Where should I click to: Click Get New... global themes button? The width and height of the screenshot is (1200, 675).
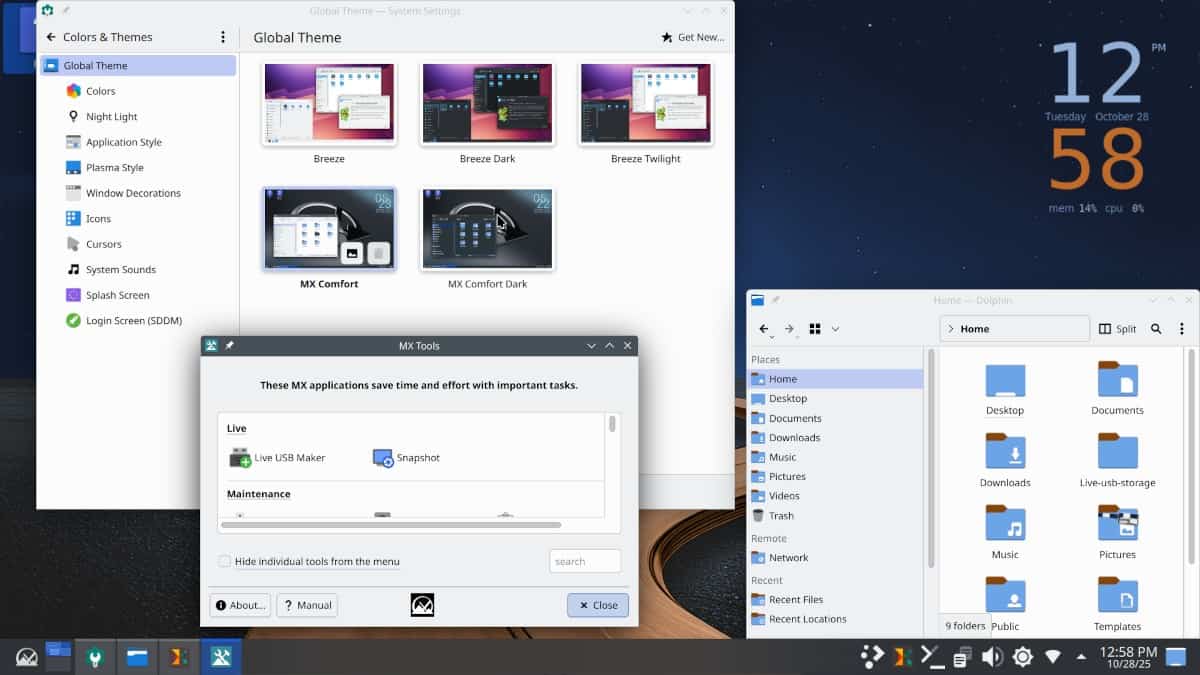click(x=693, y=37)
